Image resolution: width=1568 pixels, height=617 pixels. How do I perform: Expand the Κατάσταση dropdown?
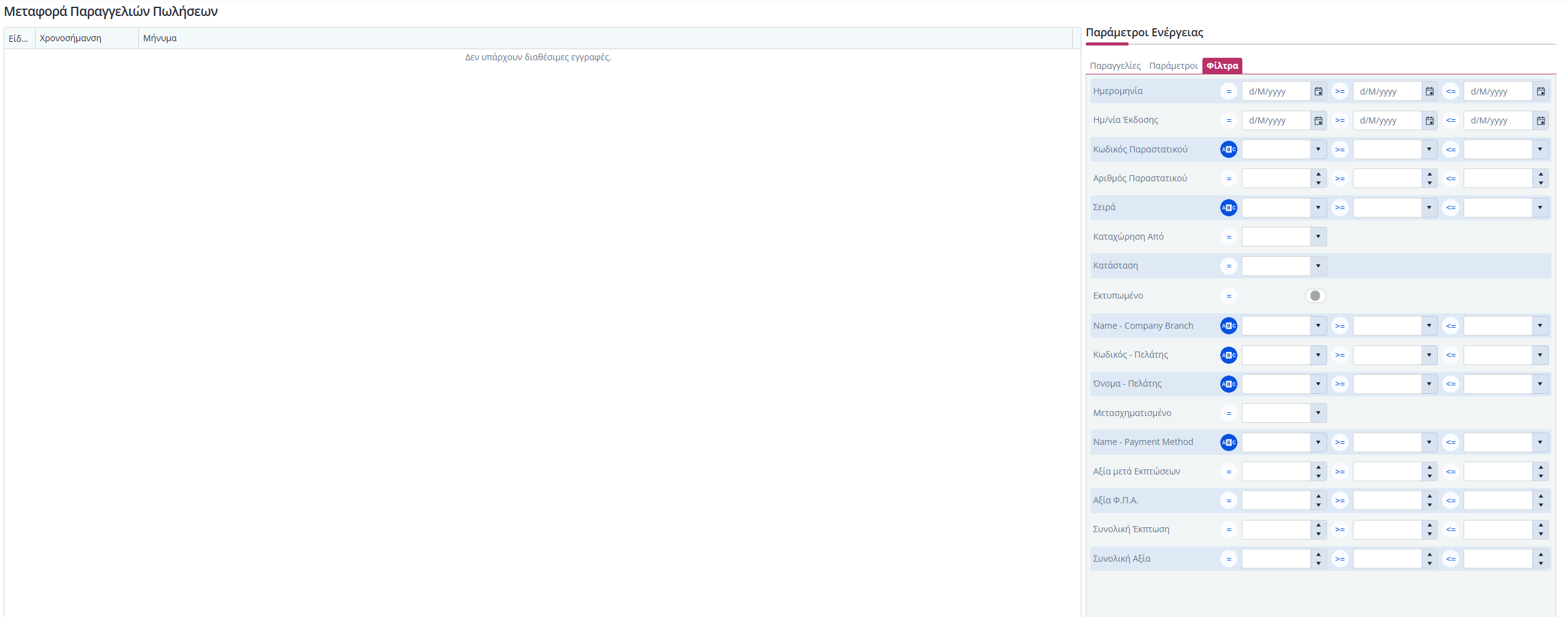coord(1318,266)
